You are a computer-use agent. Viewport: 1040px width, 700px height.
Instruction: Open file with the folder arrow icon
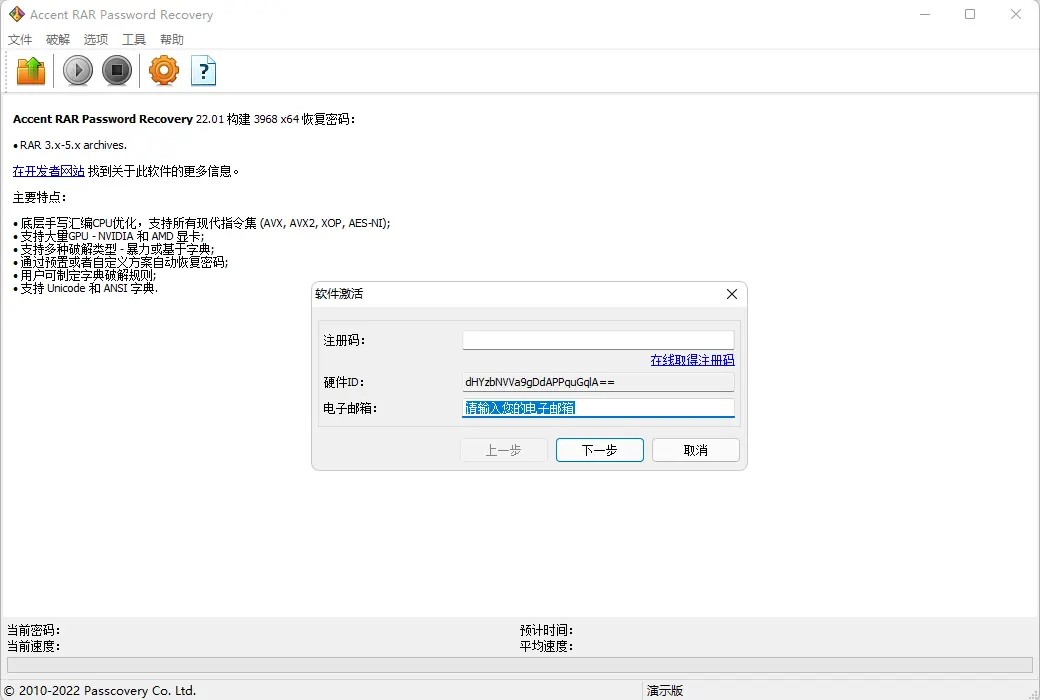pyautogui.click(x=31, y=70)
